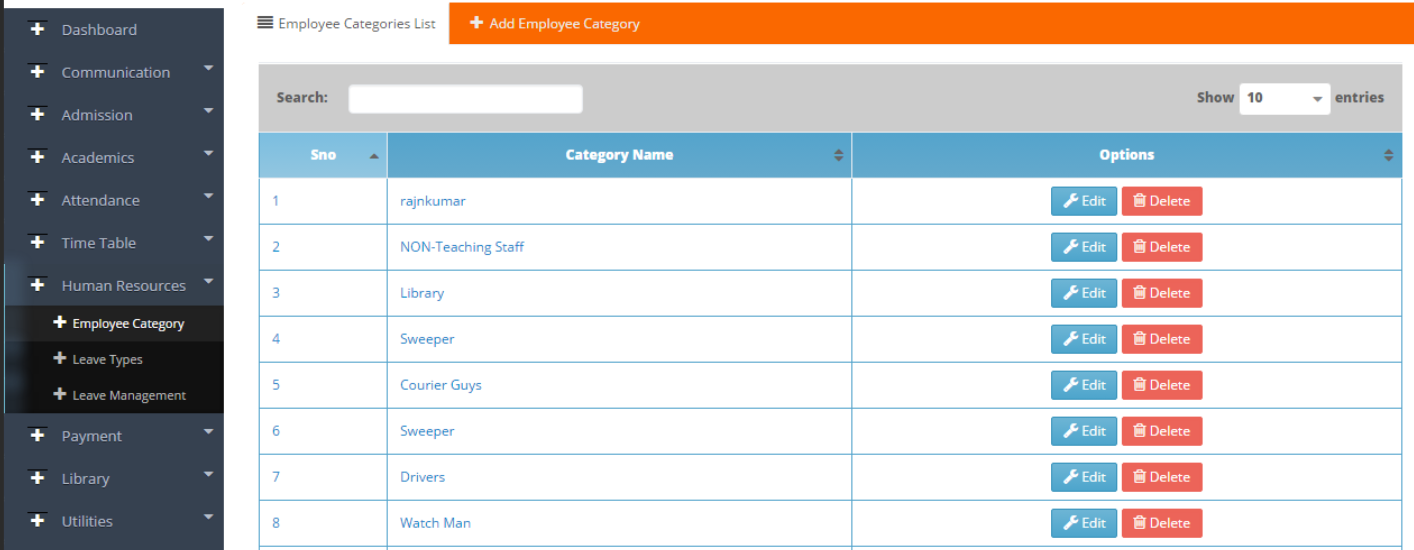Edit the Library category
Screen dimensions: 1414x550
1084,293
